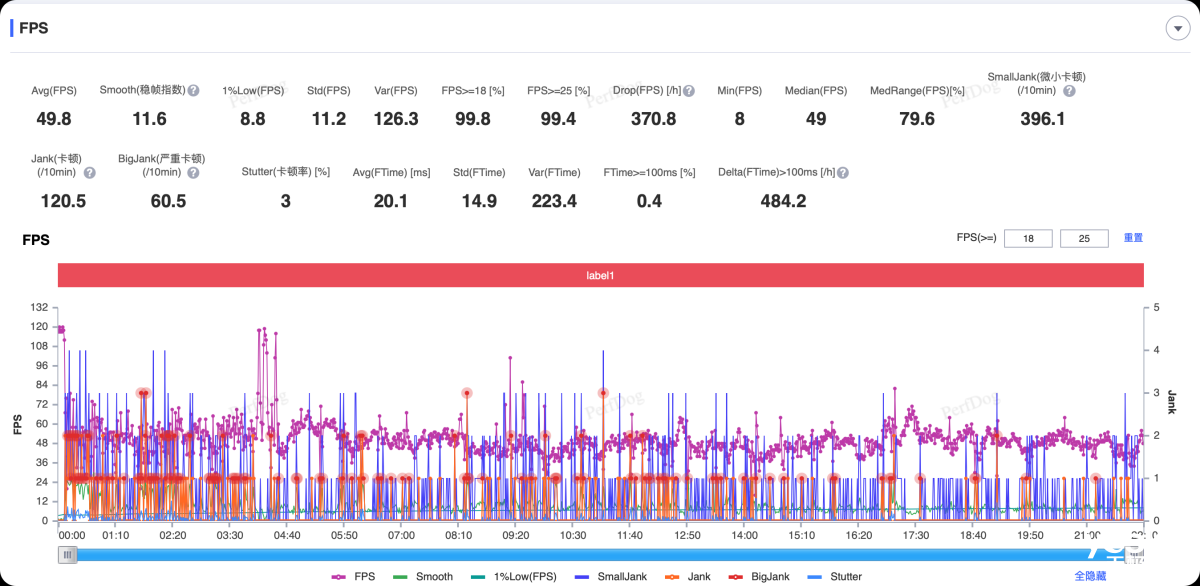Click help icon next to Smooth(稳帧指数)
The image size is (1200, 586).
tap(194, 91)
